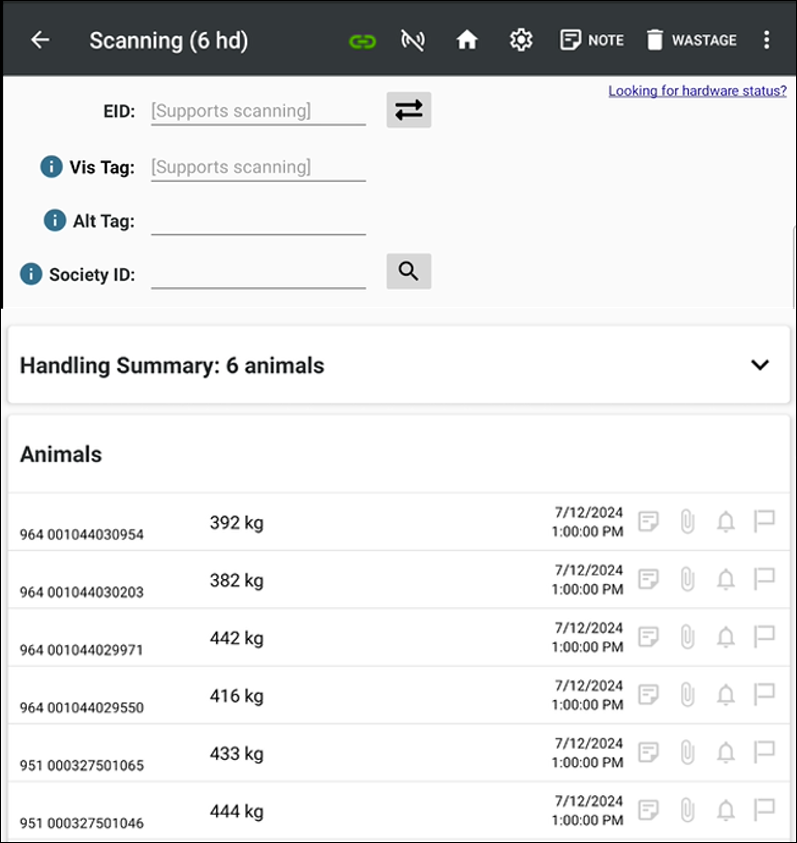Open the three-dot overflow menu
The image size is (797, 843).
767,40
